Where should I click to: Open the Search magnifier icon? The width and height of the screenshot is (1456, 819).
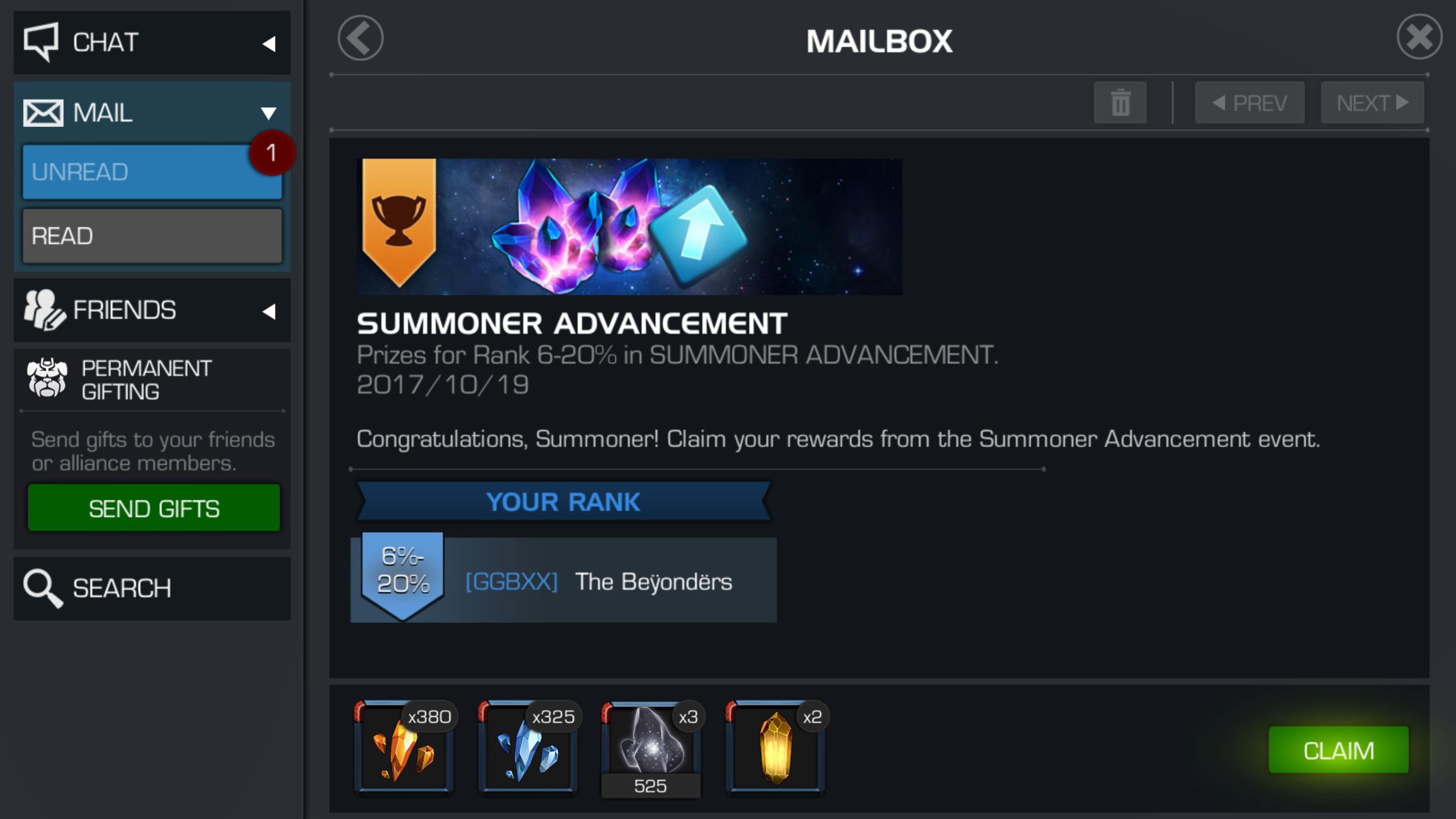(x=43, y=588)
